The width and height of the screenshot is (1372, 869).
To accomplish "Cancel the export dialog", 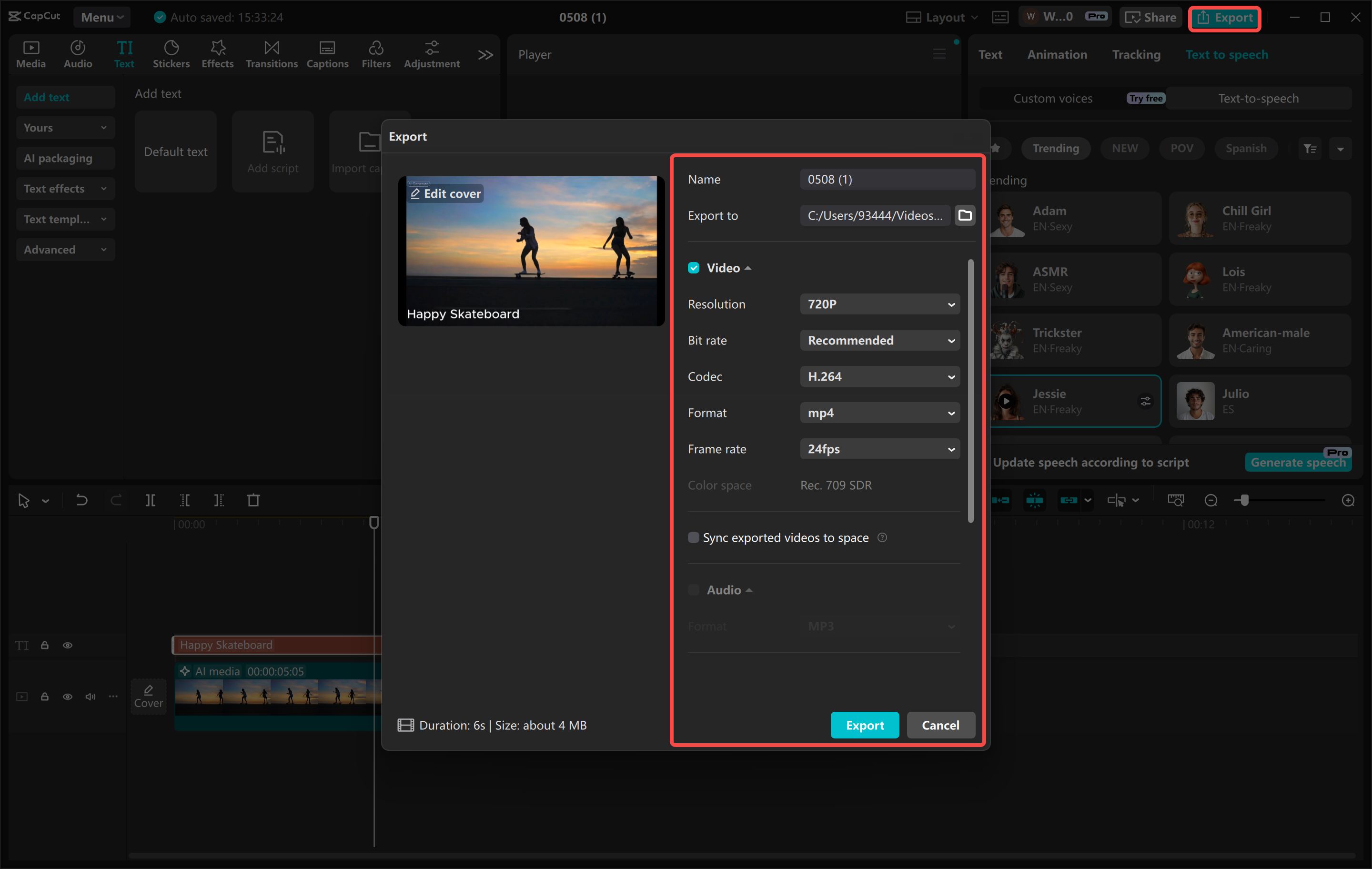I will pyautogui.click(x=940, y=725).
